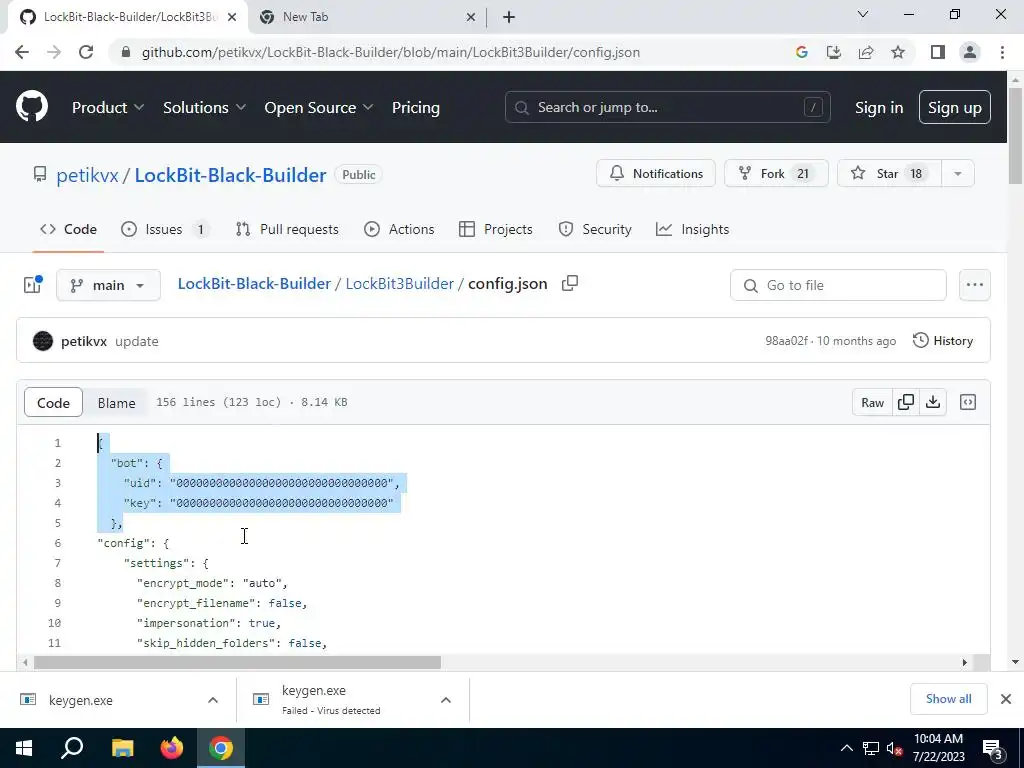Image resolution: width=1024 pixels, height=768 pixels.
Task: Open File Explorer from the taskbar
Action: tap(122, 748)
